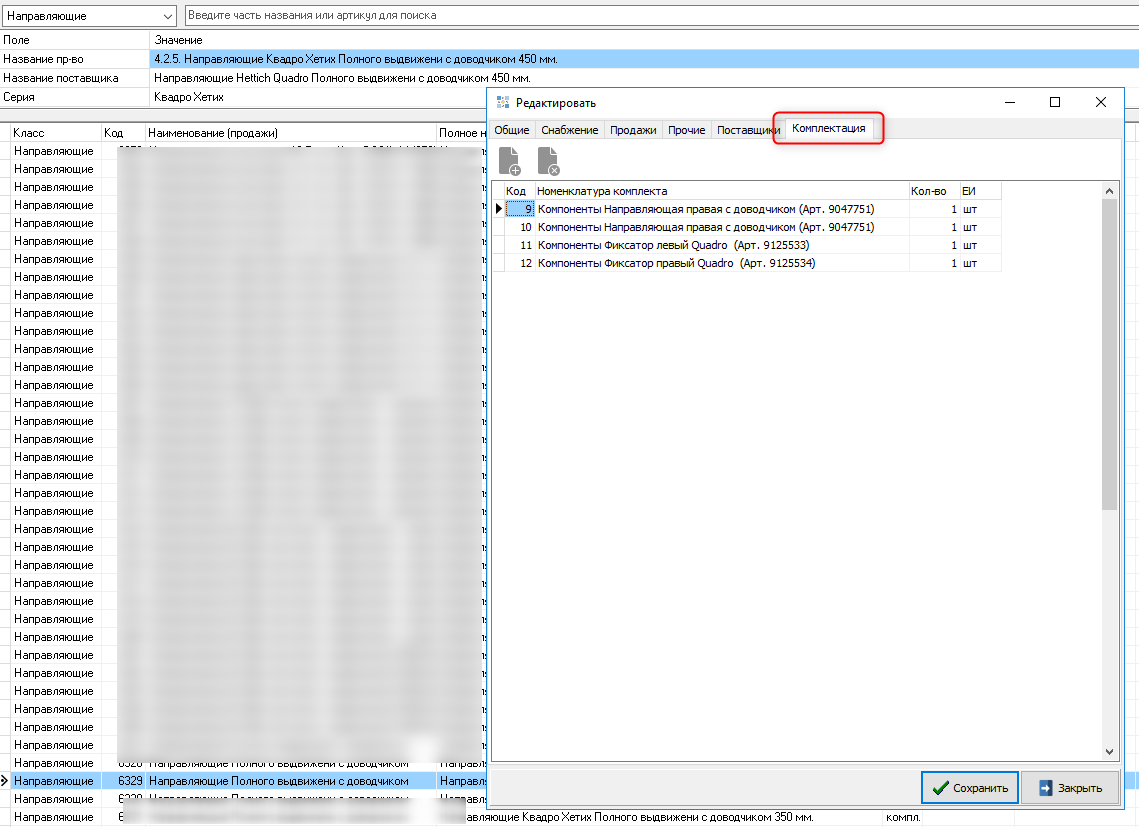The image size is (1139, 827).
Task: Click the delete component document icon
Action: [x=548, y=161]
